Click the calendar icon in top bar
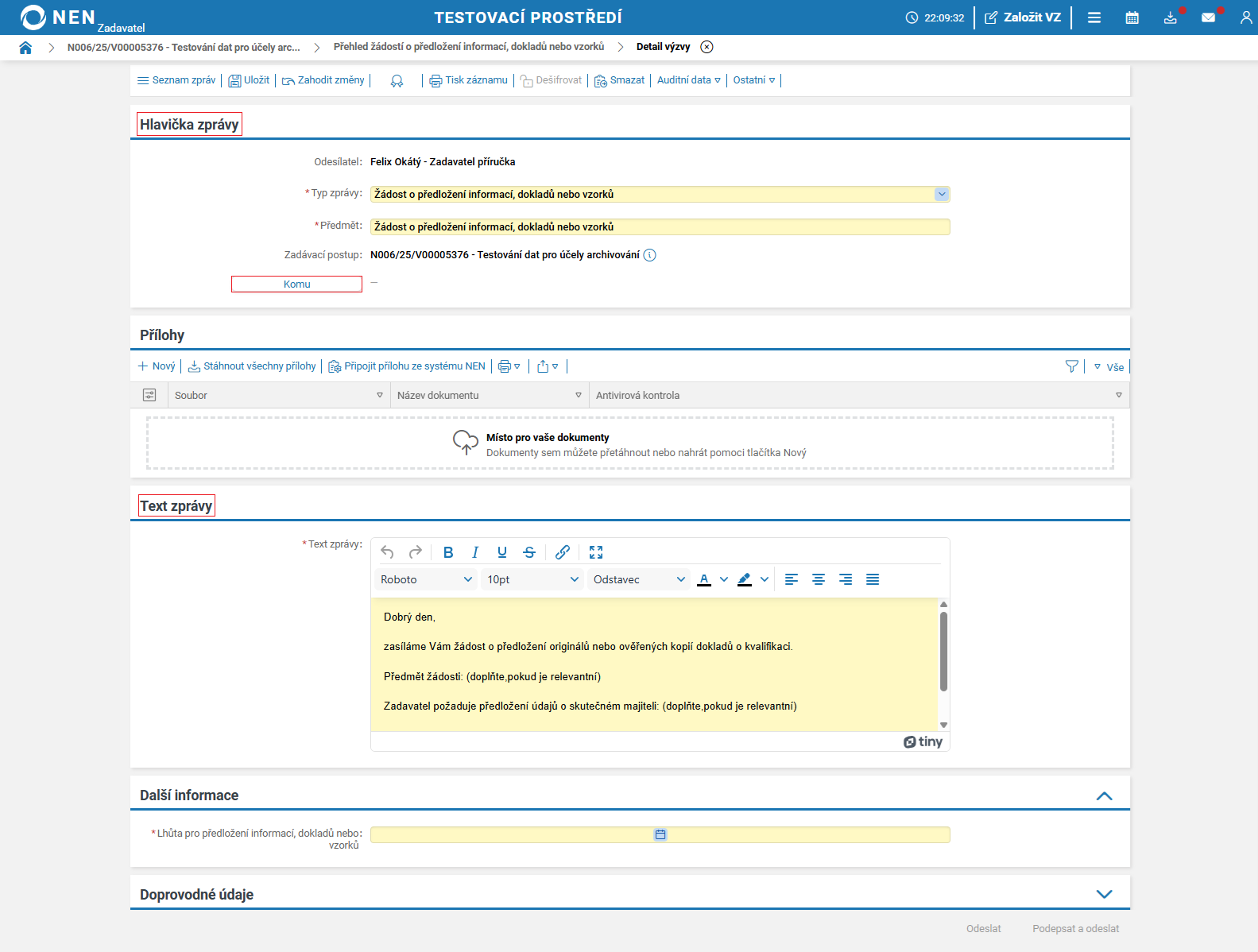 pyautogui.click(x=1132, y=17)
